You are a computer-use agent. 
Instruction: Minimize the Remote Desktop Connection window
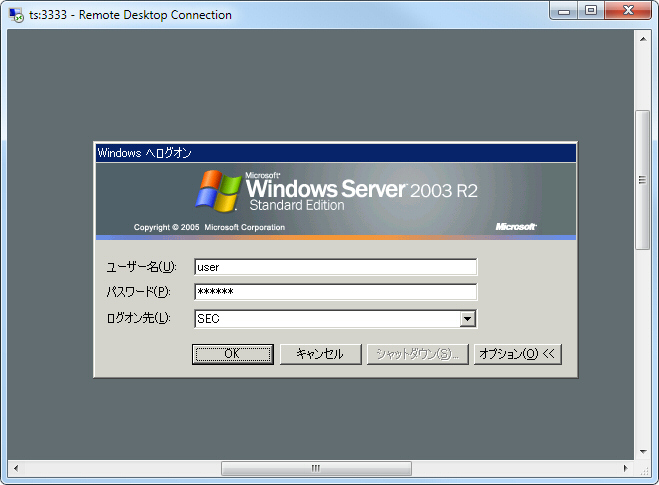click(x=564, y=11)
